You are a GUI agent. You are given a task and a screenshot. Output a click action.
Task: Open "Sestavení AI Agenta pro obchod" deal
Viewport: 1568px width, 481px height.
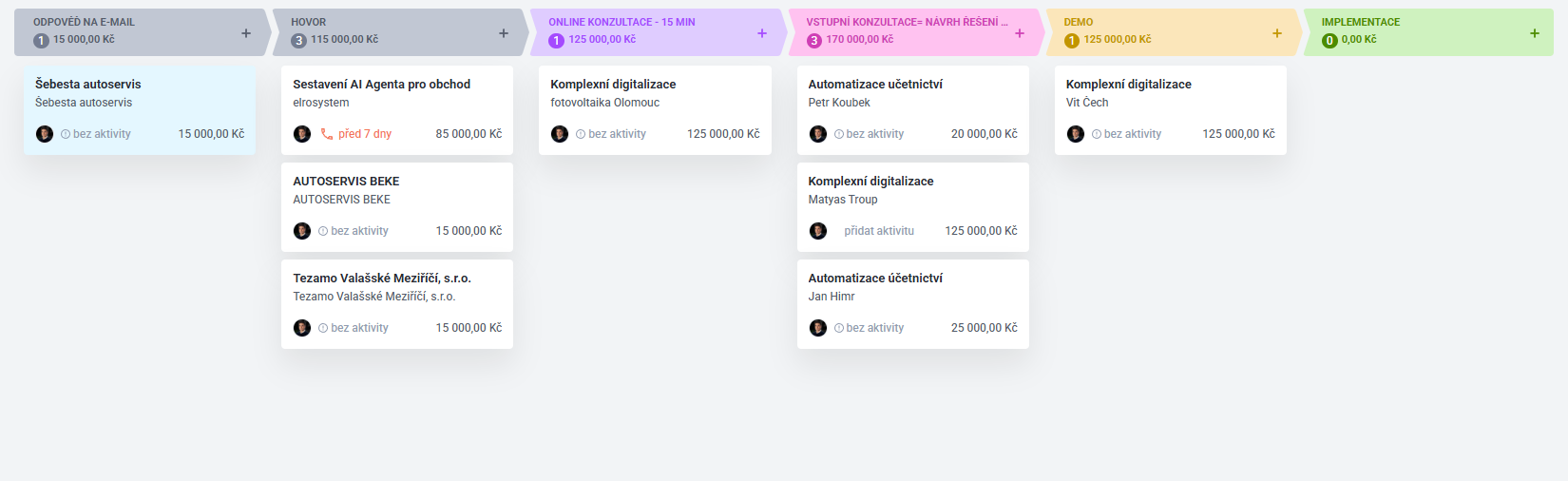(x=381, y=85)
